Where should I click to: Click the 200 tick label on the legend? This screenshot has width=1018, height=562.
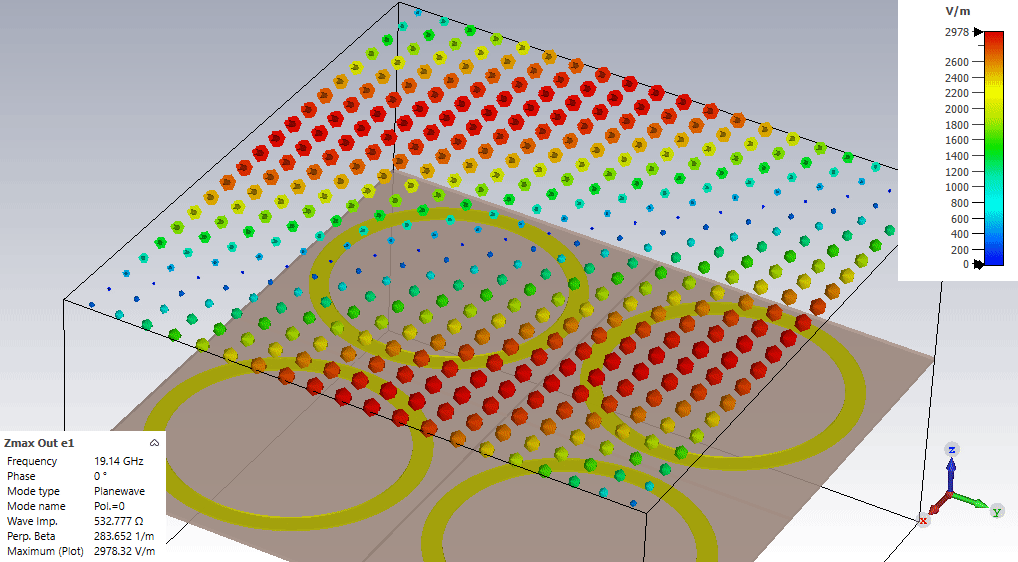pyautogui.click(x=960, y=250)
